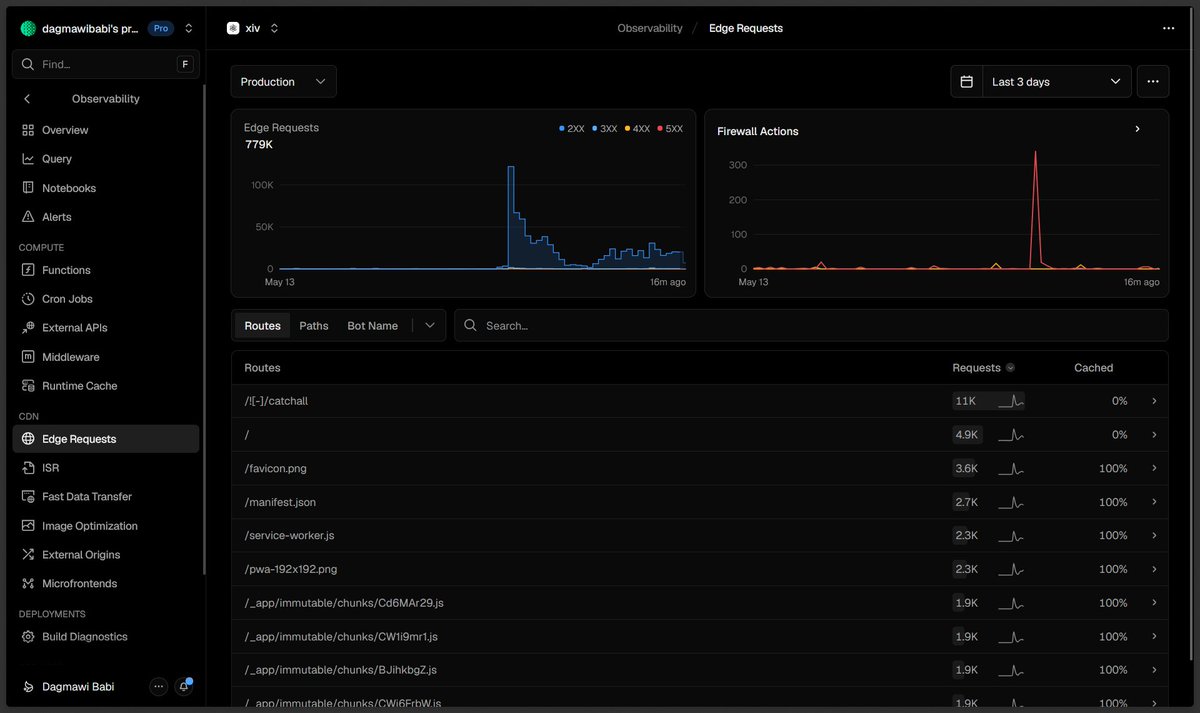Go to Middleware page

point(106,357)
